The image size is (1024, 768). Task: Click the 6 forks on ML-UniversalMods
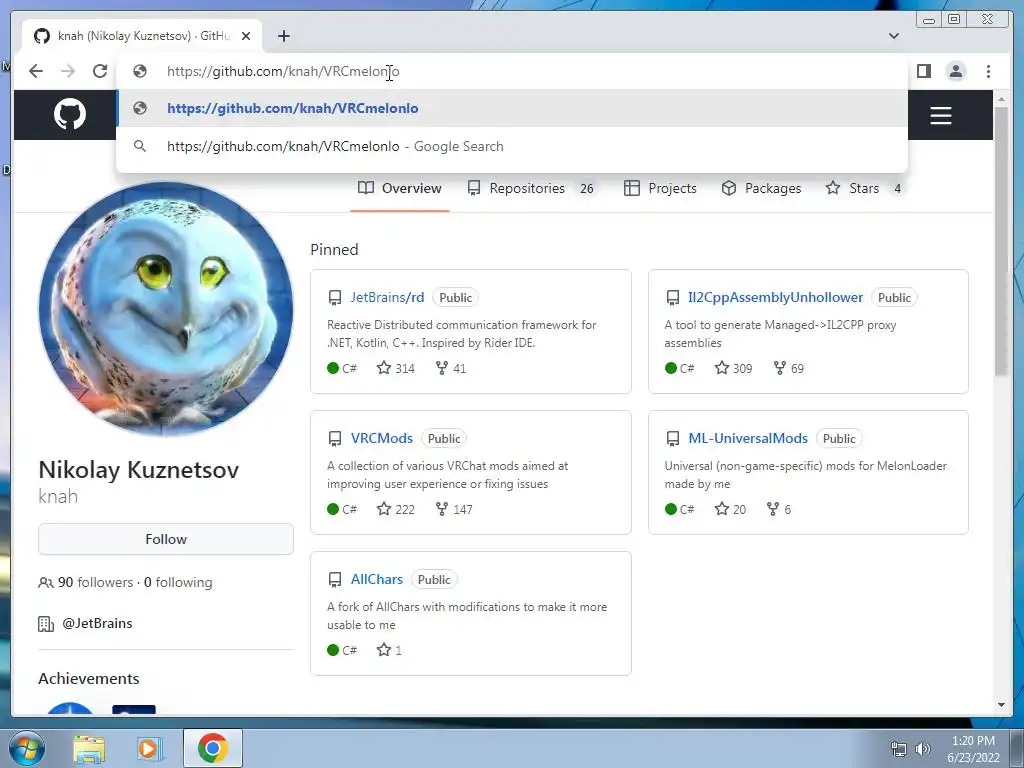[778, 509]
